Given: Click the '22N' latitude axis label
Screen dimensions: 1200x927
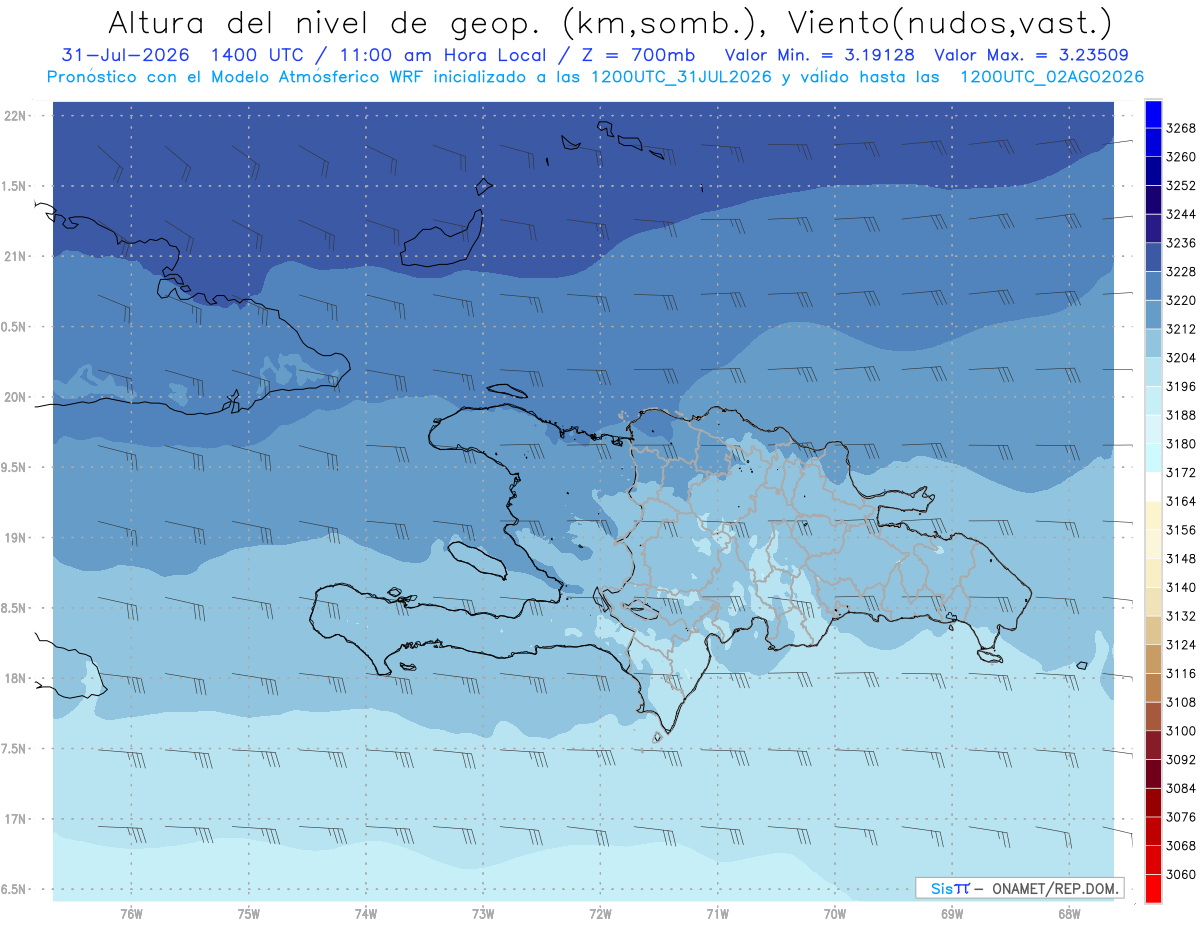Looking at the screenshot, I should (x=15, y=116).
